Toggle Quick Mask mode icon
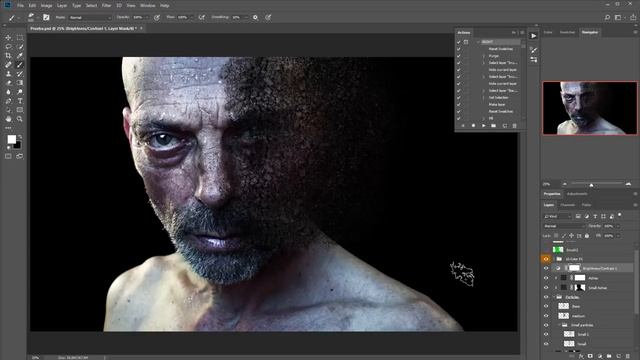This screenshot has height=360, width=640. pos(8,156)
